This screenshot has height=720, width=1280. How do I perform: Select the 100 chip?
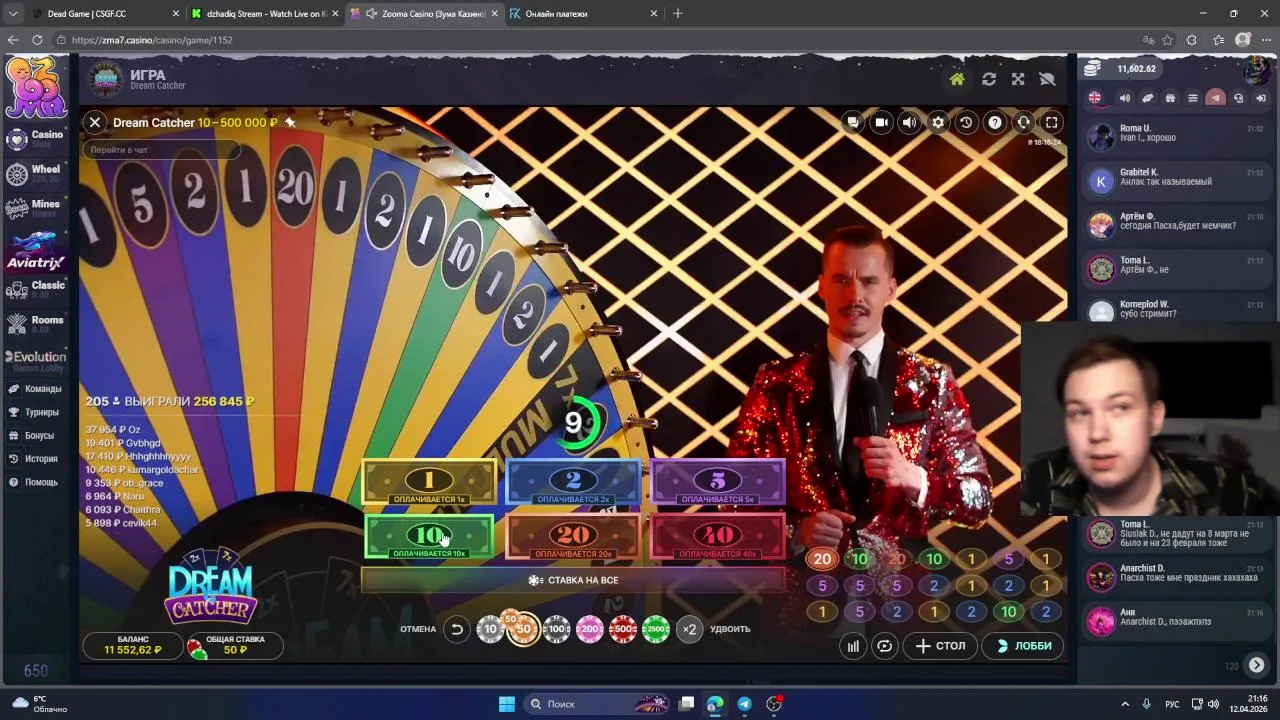tap(557, 629)
